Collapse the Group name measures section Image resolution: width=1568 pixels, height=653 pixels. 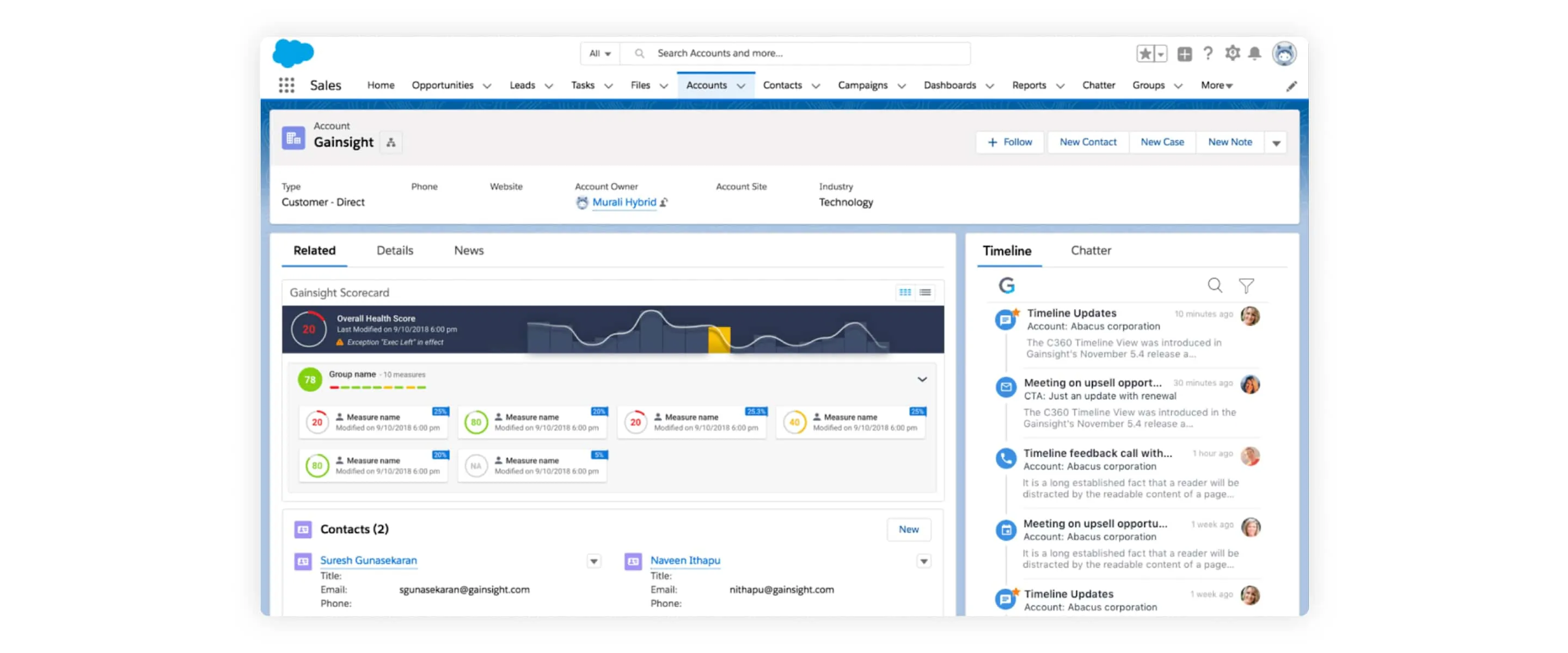pos(922,379)
